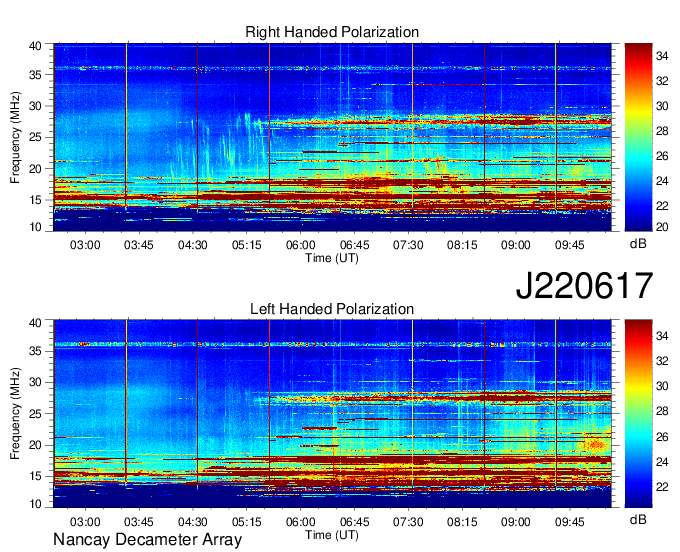Click the "Right Handed Polarization" plot title
This screenshot has height=552, width=680.
click(x=332, y=32)
